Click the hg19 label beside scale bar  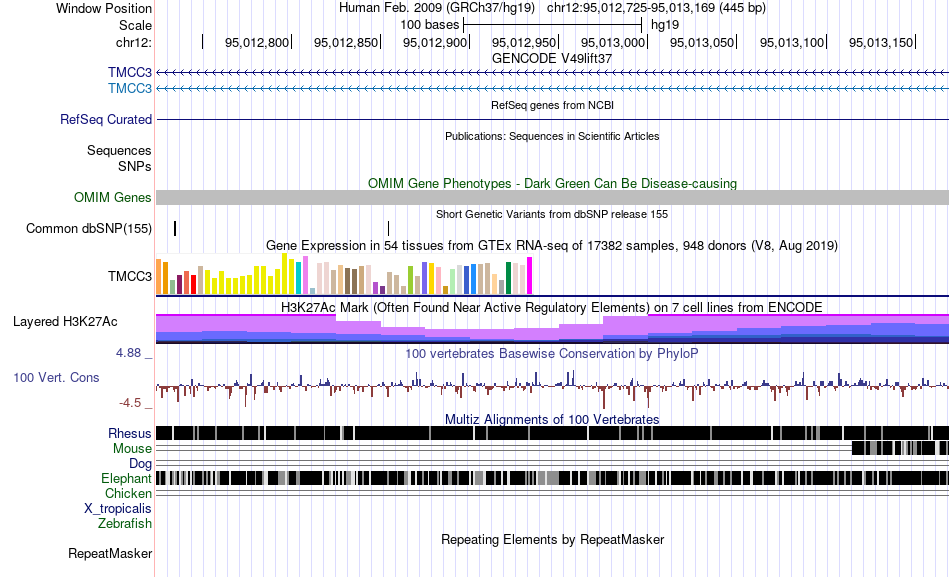coord(665,25)
